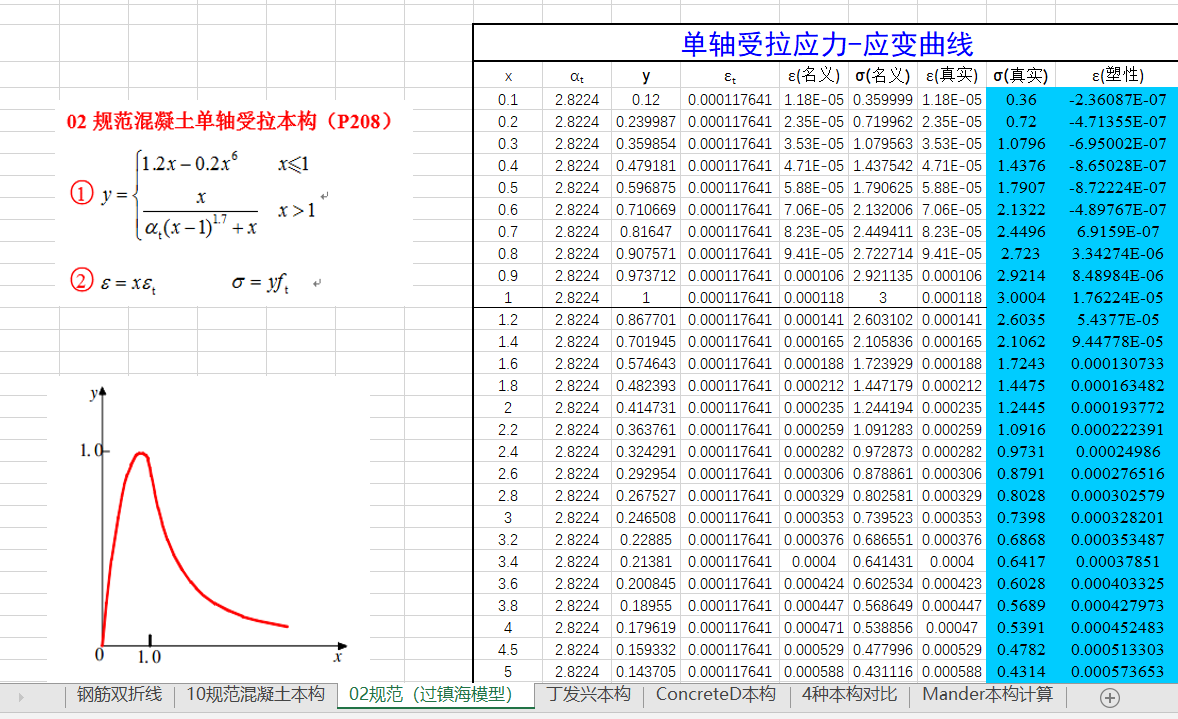Open the ConcreteD本构 sheet tab
The image size is (1178, 719).
(715, 695)
